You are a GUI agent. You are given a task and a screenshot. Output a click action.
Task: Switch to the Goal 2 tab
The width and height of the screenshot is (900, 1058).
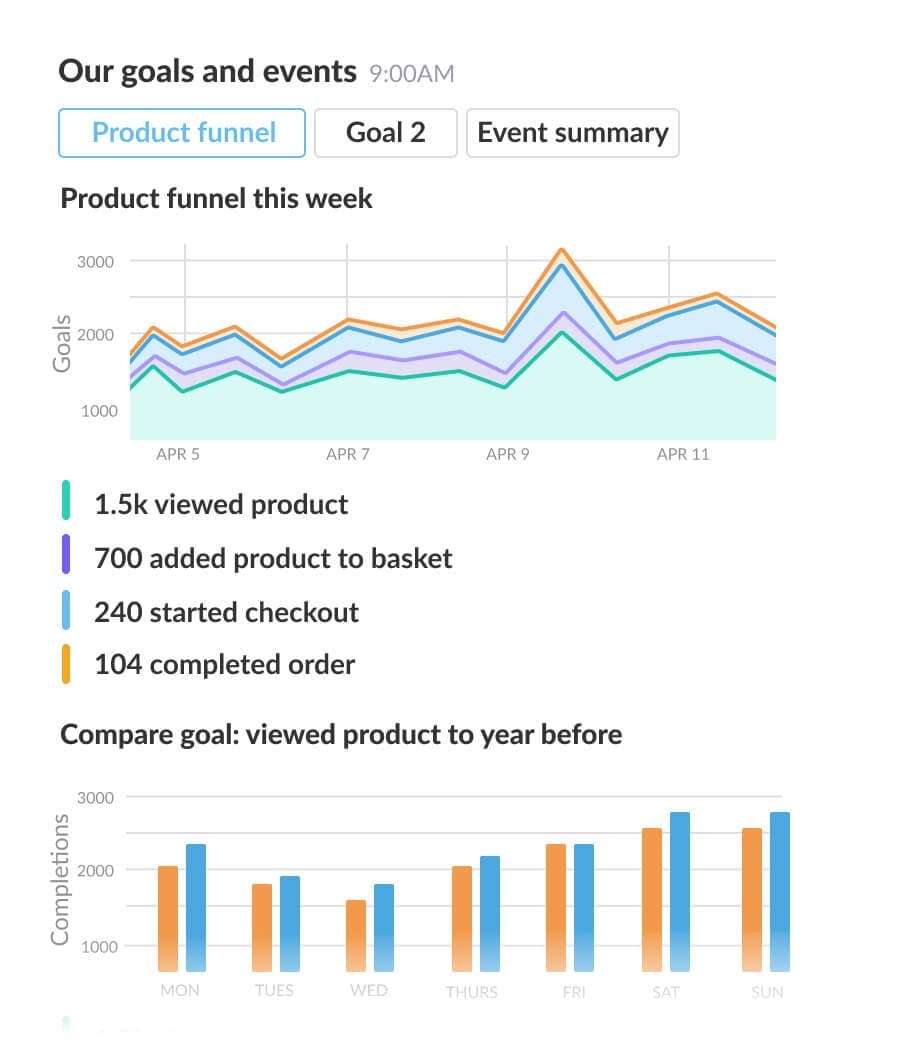pyautogui.click(x=386, y=133)
